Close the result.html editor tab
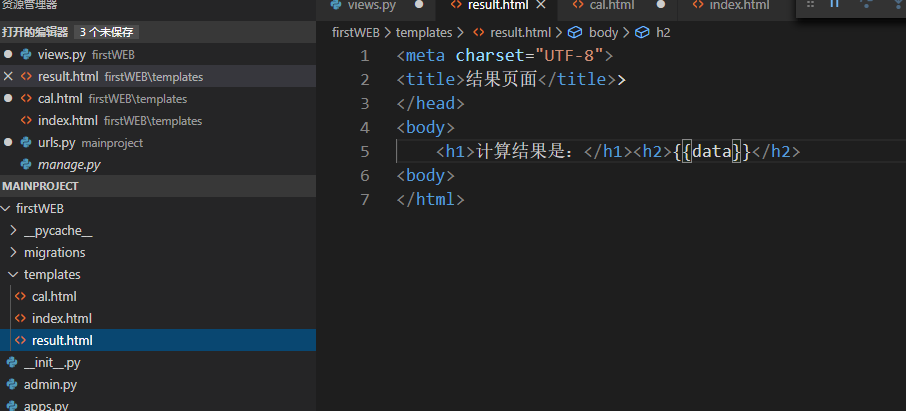906x411 pixels. point(541,5)
